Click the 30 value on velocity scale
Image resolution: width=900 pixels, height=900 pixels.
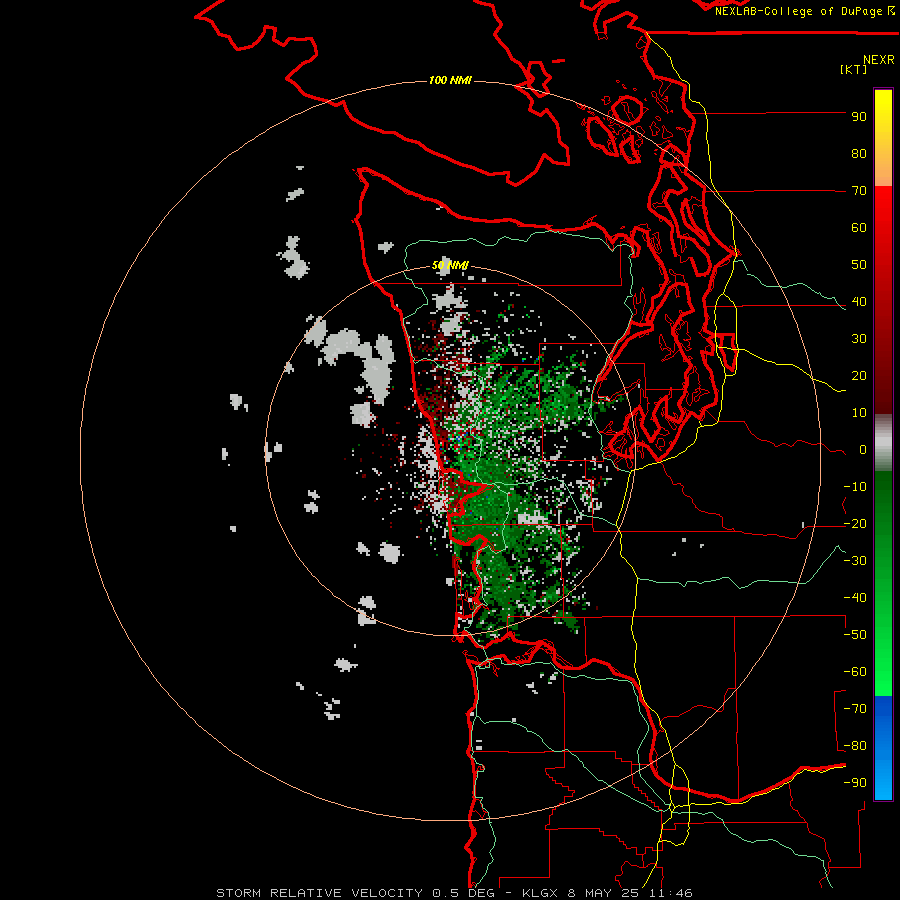pos(859,339)
